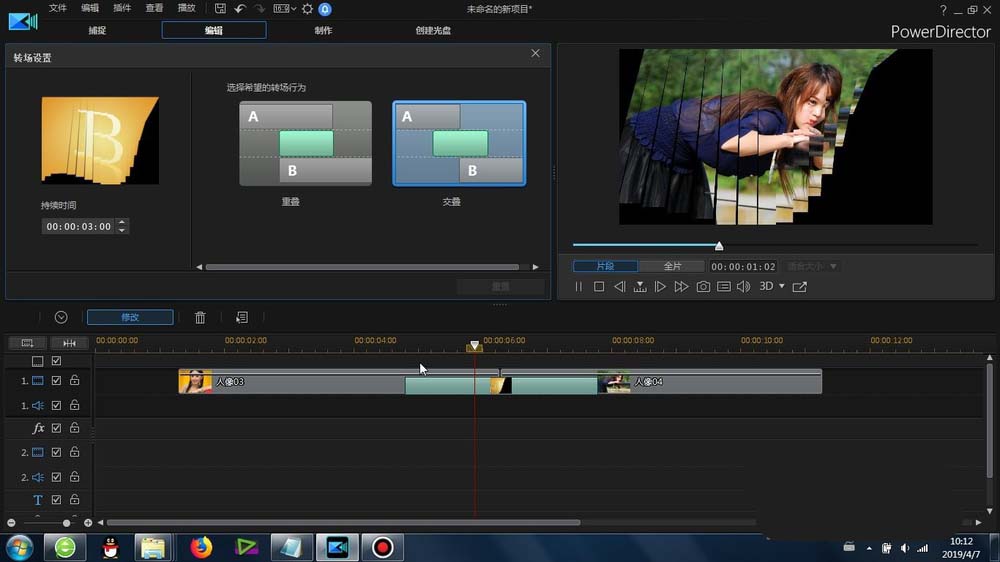Screen dimensions: 1000x562
Task: Undock the preview window icon
Action: pyautogui.click(x=800, y=287)
